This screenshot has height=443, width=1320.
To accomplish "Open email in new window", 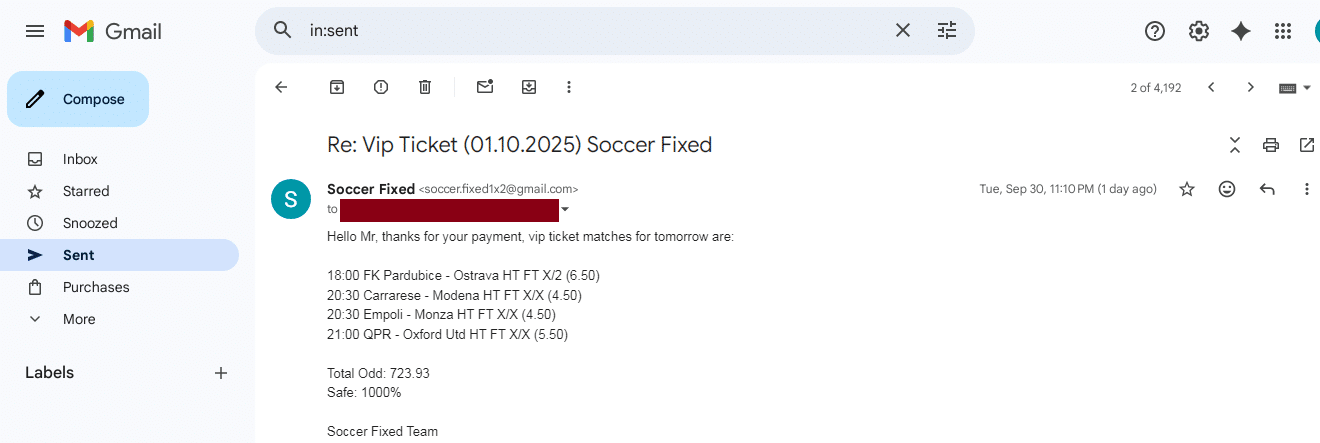I will click(x=1306, y=145).
